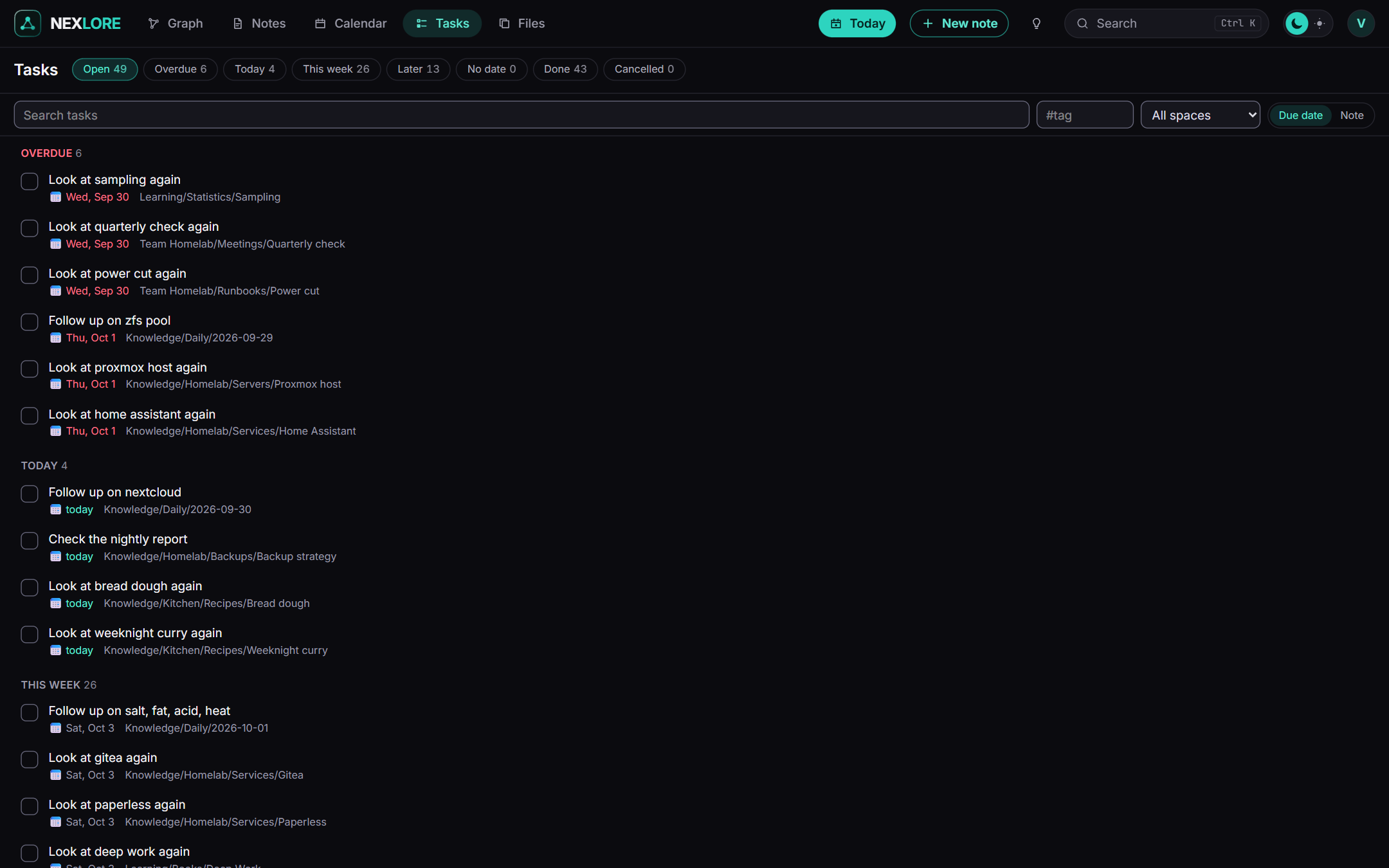This screenshot has width=1389, height=868.
Task: Tick Look at paperless again checkbox
Action: point(30,806)
